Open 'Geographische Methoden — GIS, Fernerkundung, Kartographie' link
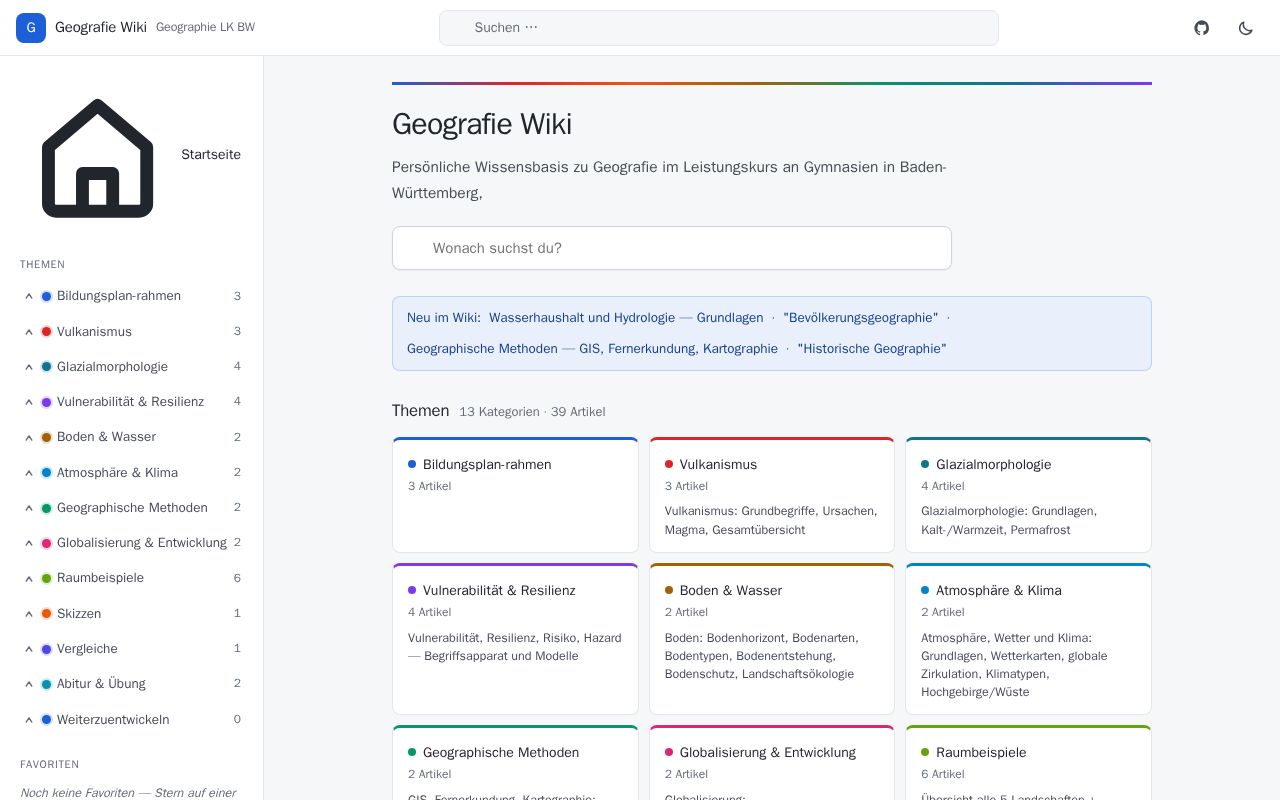 [x=592, y=349]
